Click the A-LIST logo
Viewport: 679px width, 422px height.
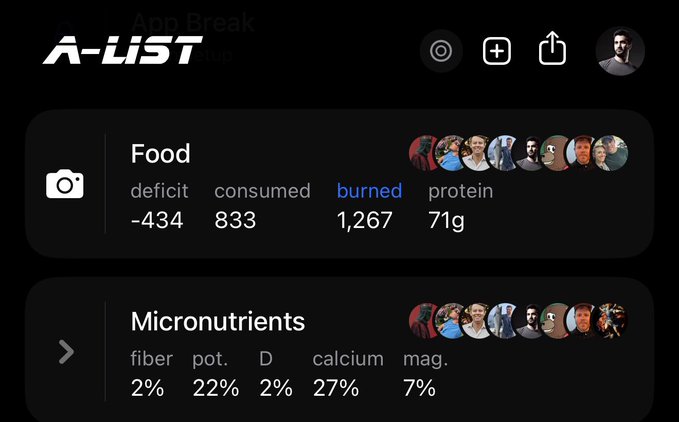122,49
